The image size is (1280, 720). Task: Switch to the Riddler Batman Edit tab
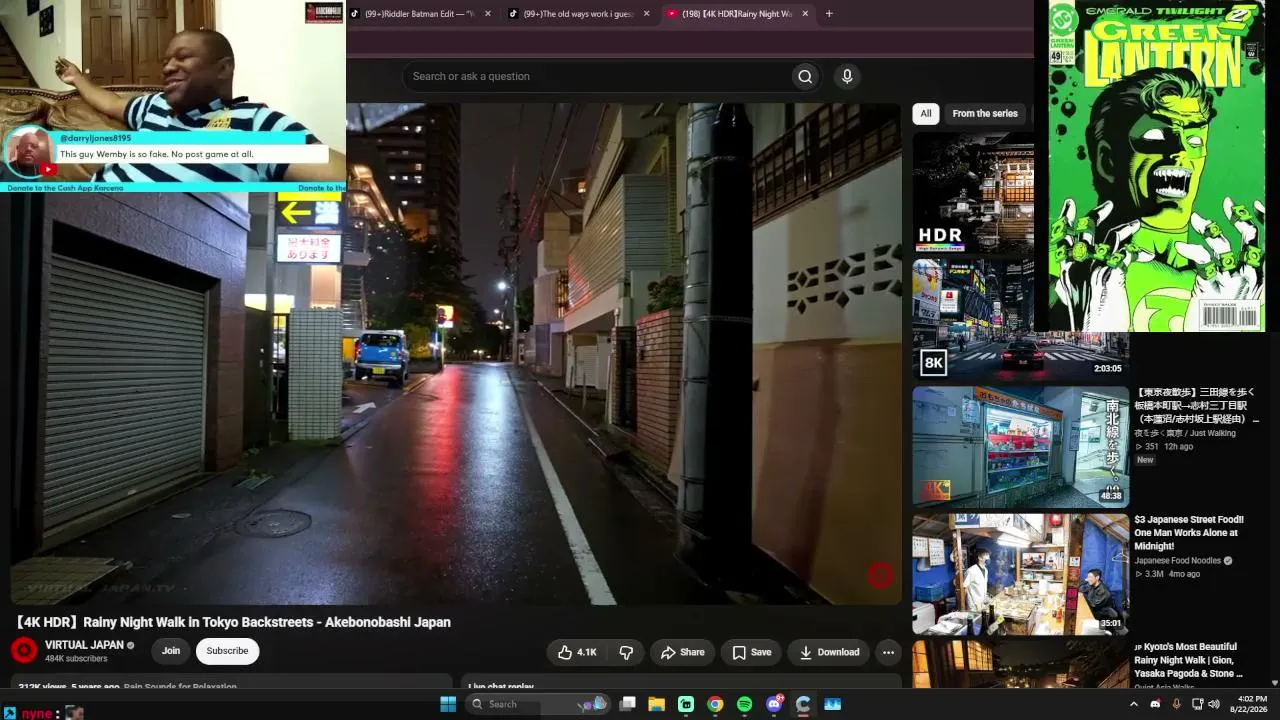(x=421, y=14)
